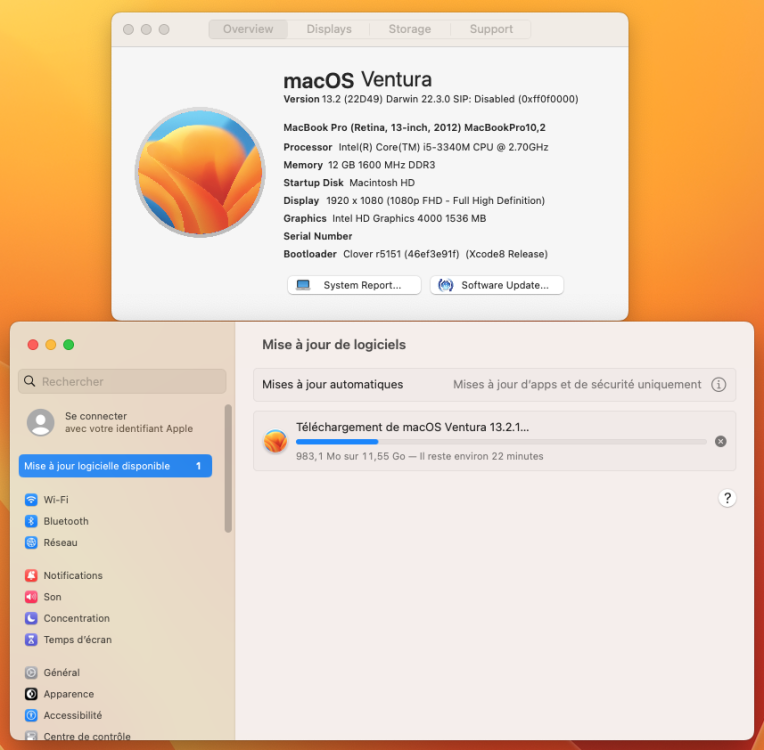Click the info icon beside automatic updates
Viewport: 764px width, 750px height.
719,385
